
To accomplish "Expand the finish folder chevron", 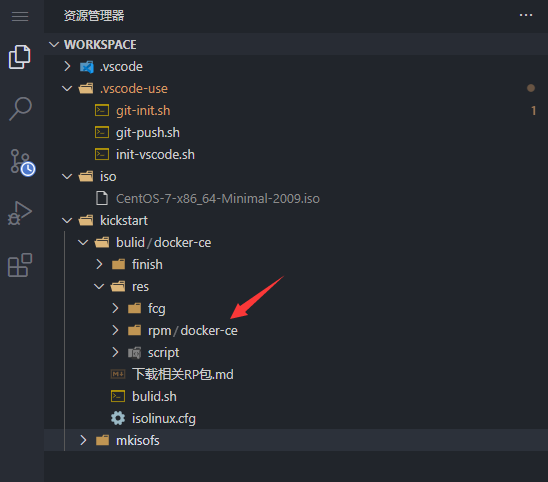I will tap(99, 265).
